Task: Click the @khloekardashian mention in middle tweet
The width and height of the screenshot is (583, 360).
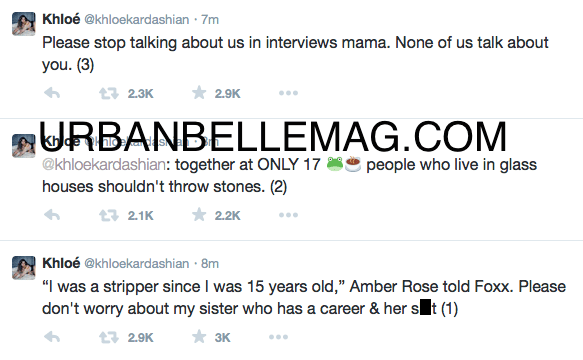Action: (x=104, y=165)
